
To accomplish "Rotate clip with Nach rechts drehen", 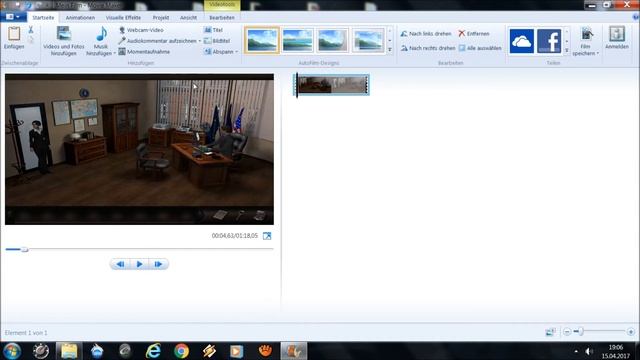I will [x=427, y=48].
